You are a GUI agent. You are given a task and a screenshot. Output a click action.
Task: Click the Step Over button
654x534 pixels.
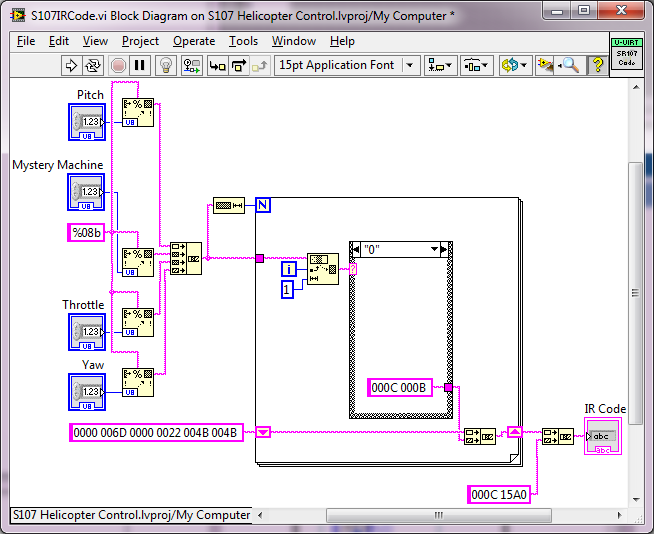point(239,65)
